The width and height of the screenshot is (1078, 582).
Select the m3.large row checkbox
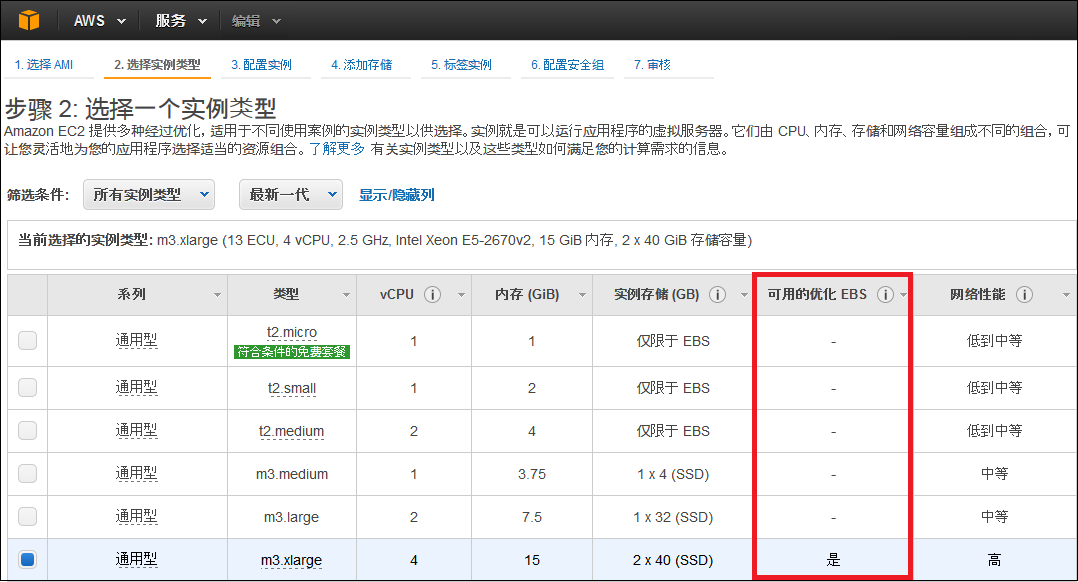pyautogui.click(x=28, y=517)
